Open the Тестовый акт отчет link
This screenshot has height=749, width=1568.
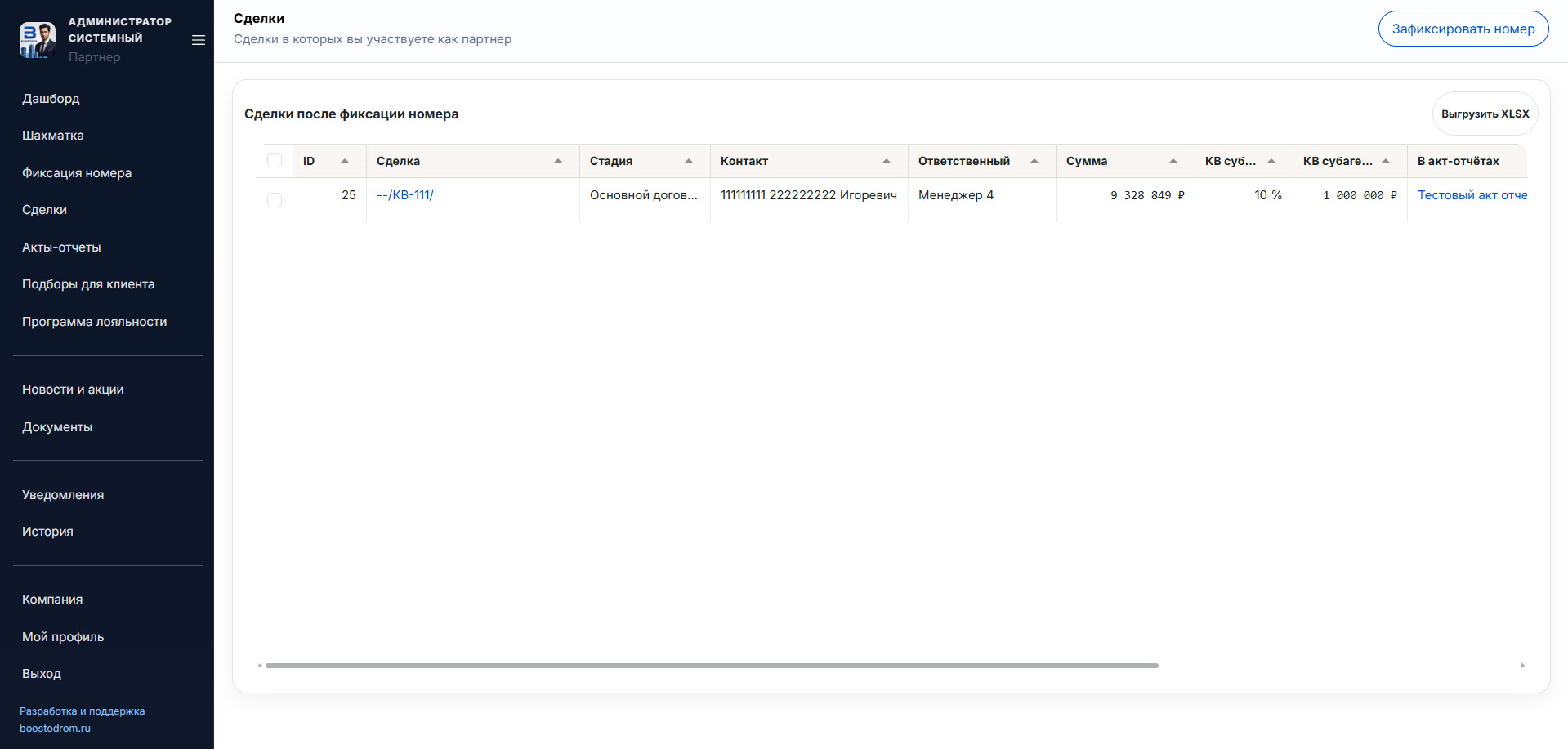tap(1472, 195)
